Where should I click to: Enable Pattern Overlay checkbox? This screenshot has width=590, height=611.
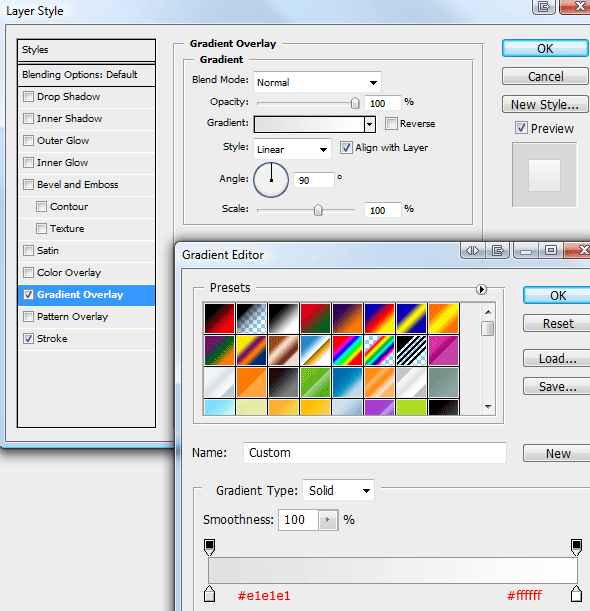coord(28,316)
